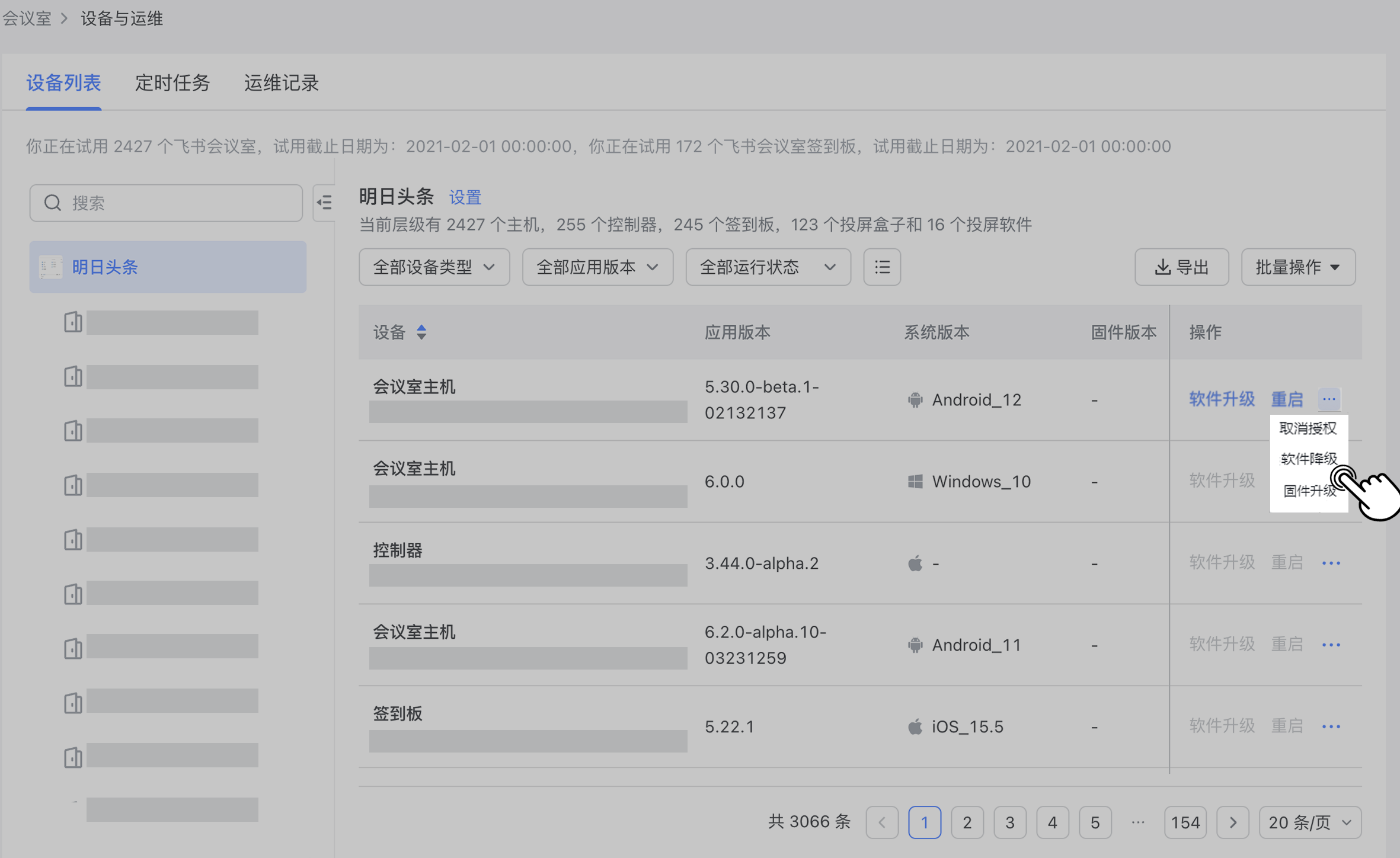Expand the 全部设备类型 filter dropdown

pyautogui.click(x=434, y=267)
